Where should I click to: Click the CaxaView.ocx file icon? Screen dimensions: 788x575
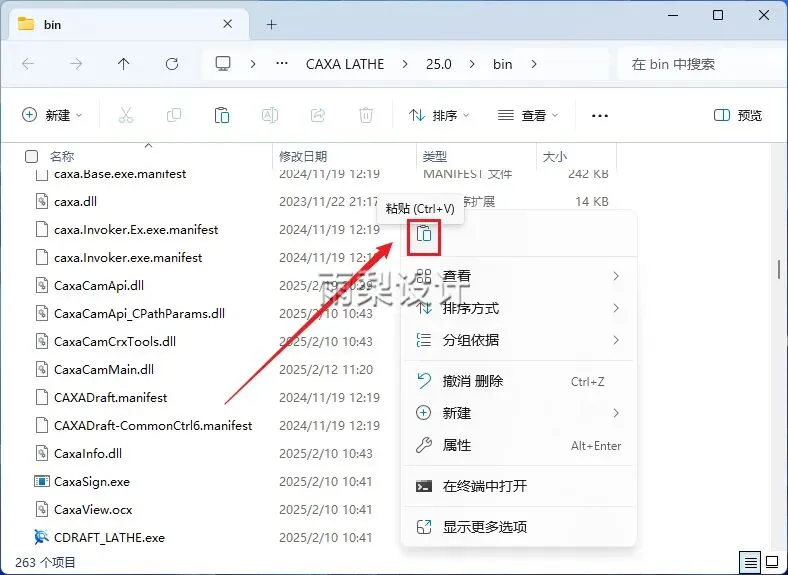click(x=41, y=510)
